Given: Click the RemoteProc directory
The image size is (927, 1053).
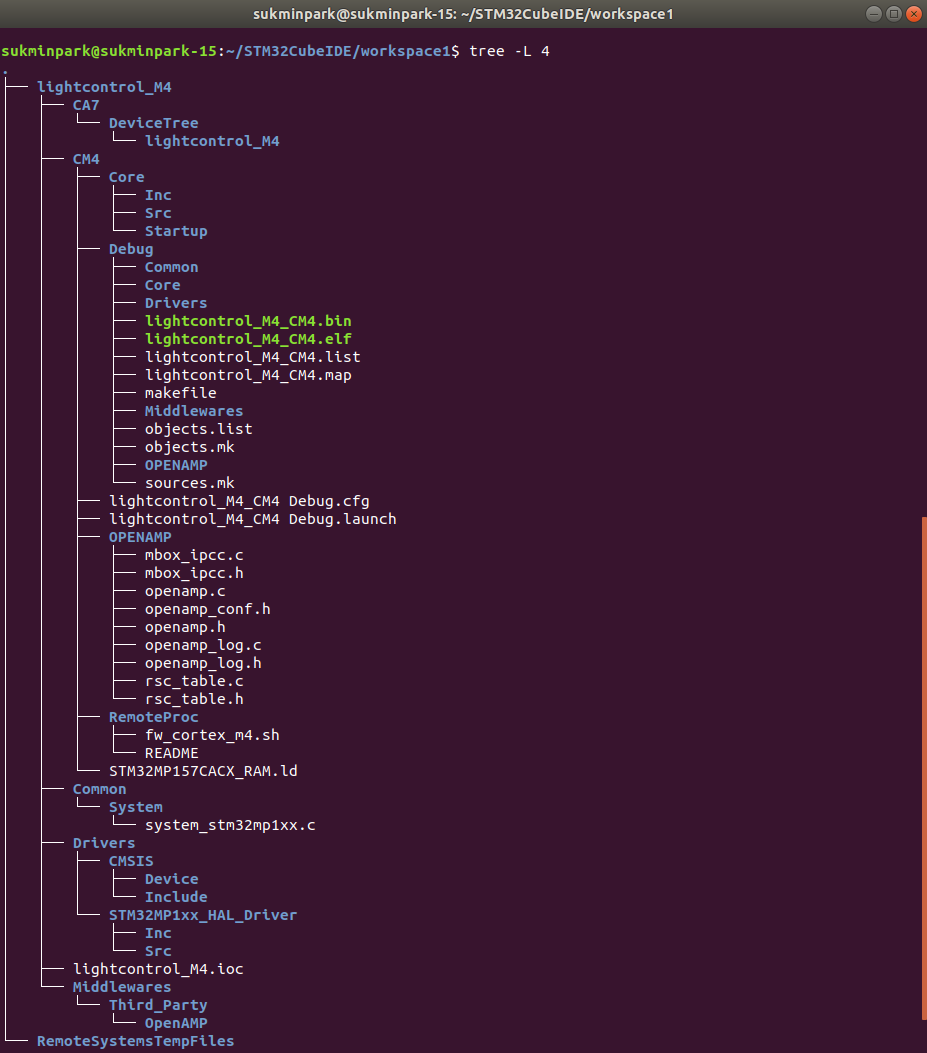Looking at the screenshot, I should 154,717.
